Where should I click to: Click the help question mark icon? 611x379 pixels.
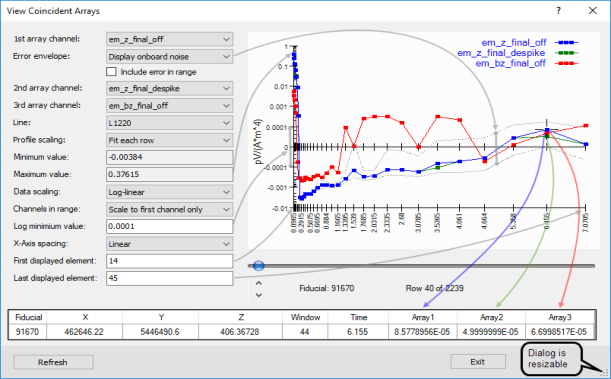(x=558, y=11)
